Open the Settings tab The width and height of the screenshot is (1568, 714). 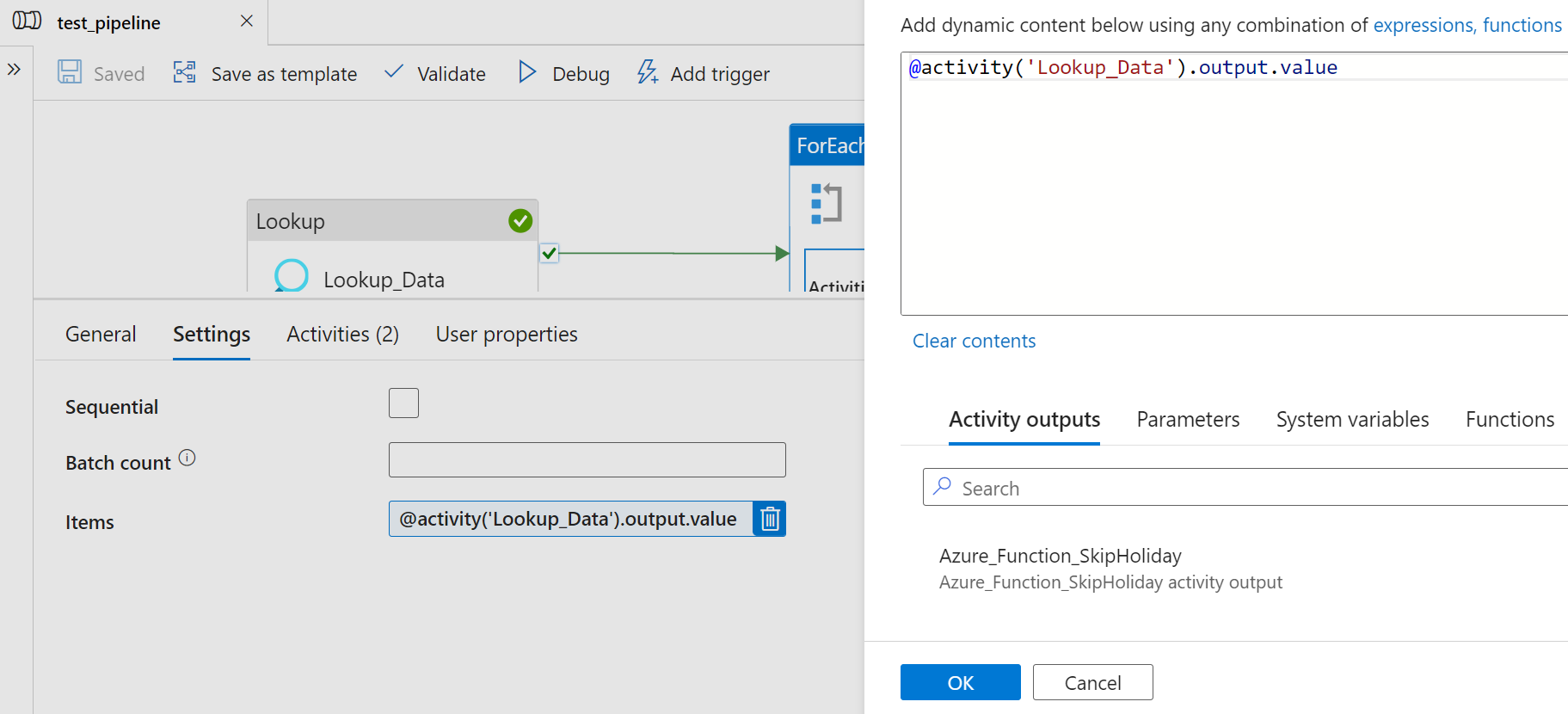(212, 334)
